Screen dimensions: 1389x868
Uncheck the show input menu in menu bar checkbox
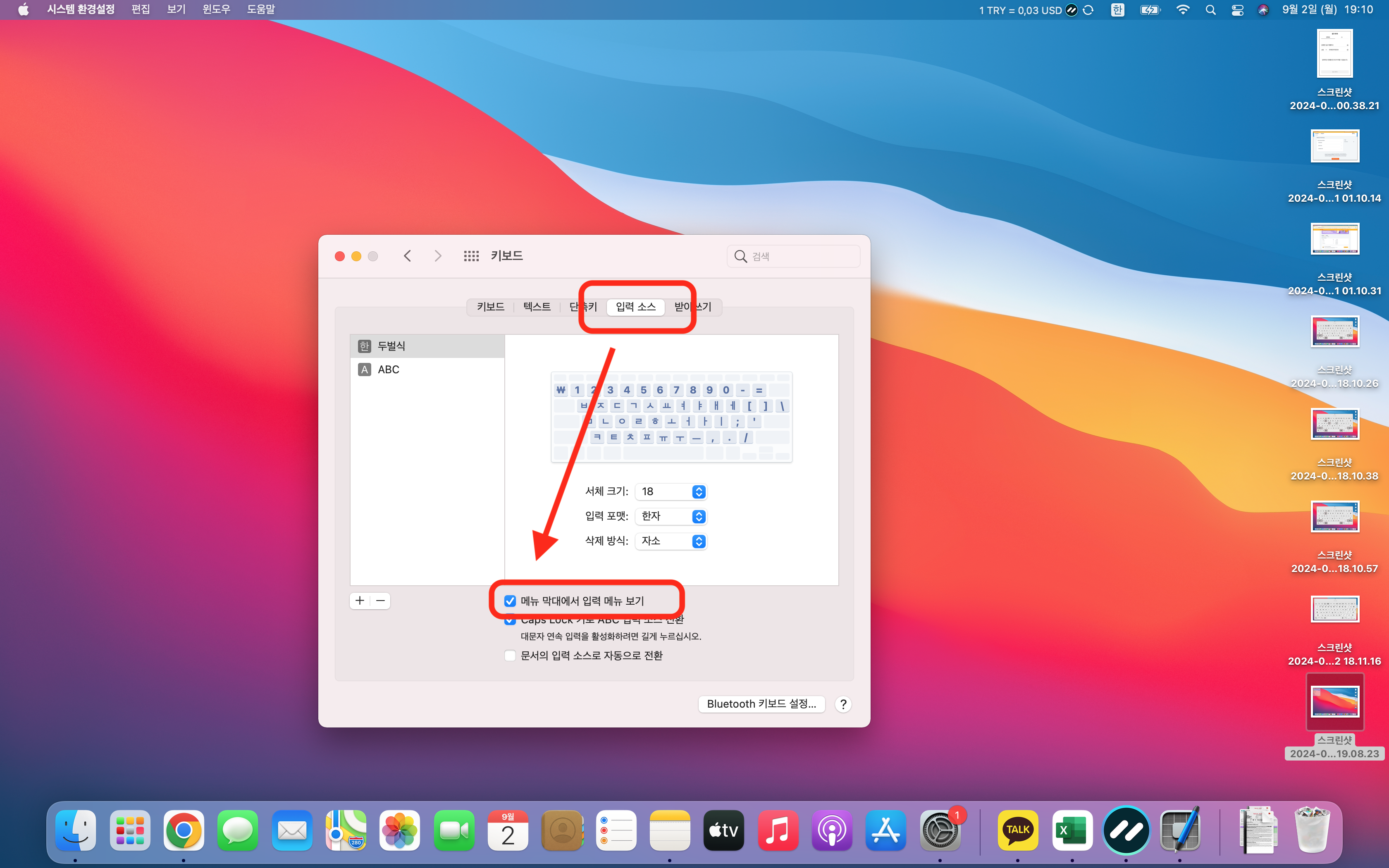click(510, 601)
